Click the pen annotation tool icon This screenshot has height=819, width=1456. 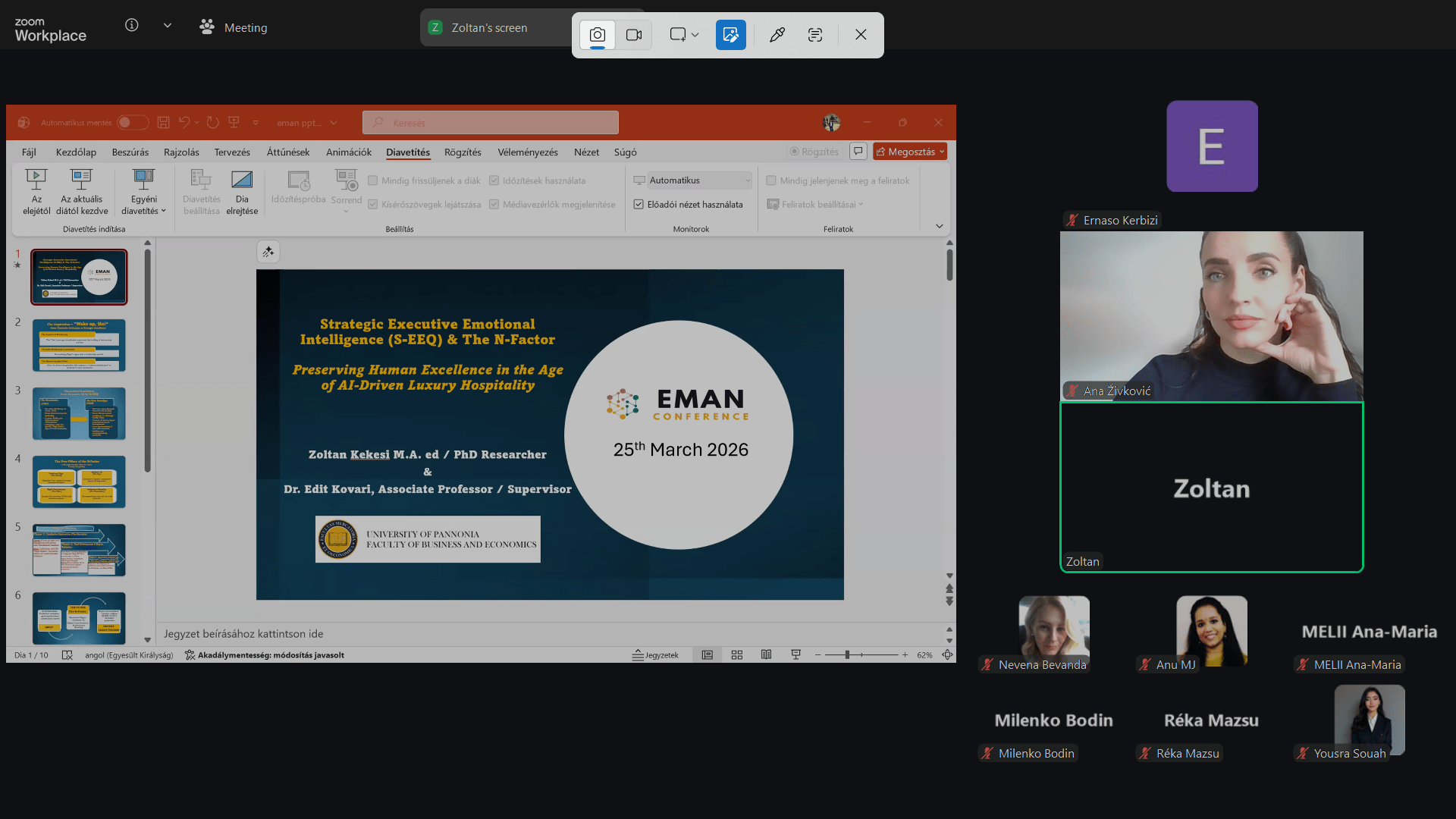(x=777, y=35)
